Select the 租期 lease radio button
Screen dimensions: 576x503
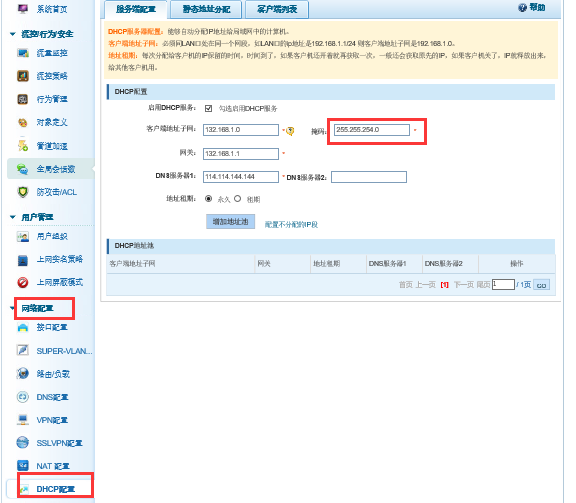[x=238, y=199]
